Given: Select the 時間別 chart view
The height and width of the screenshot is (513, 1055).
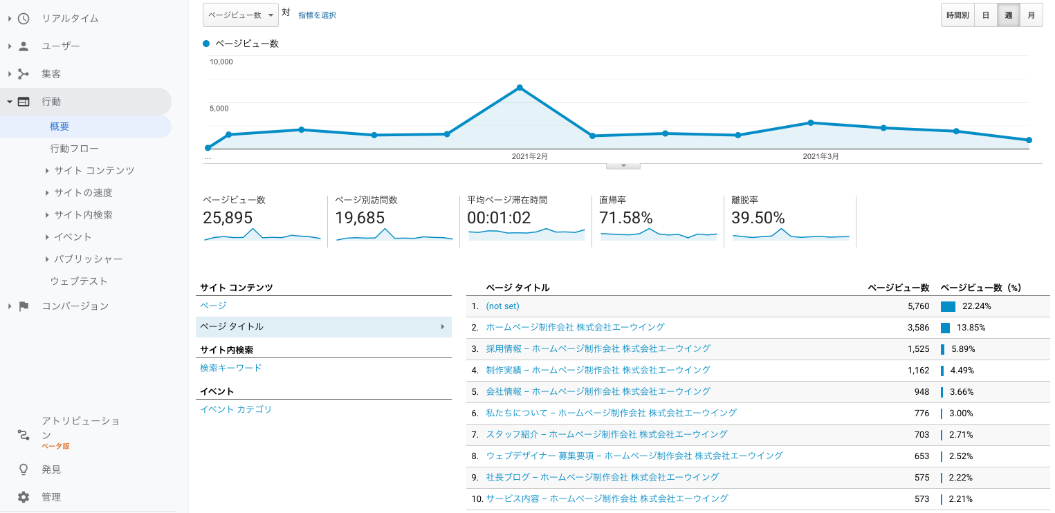Looking at the screenshot, I should tap(957, 15).
